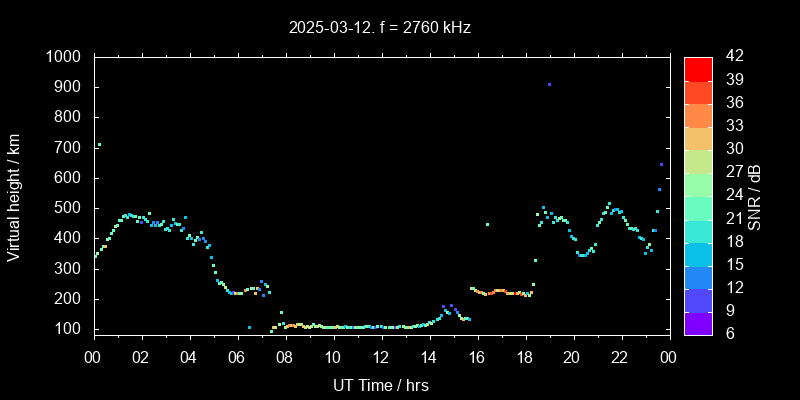Click the red 39–42 dB colorbar segment

(698, 68)
